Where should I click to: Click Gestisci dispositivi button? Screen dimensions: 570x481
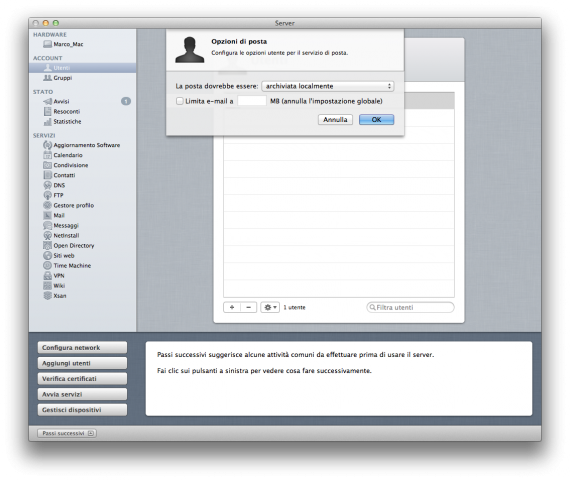tap(82, 410)
